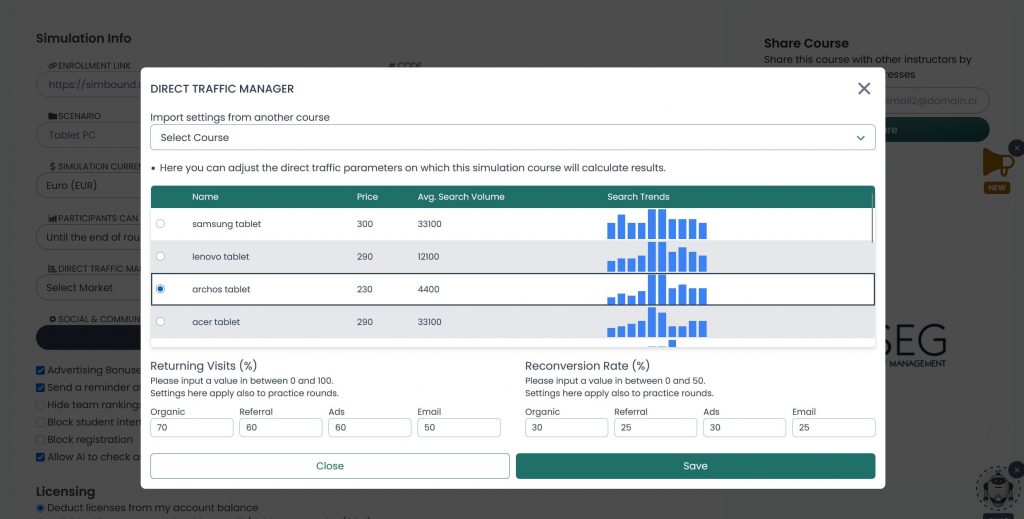Open the Select Course dropdown
1024x519 pixels.
point(513,138)
